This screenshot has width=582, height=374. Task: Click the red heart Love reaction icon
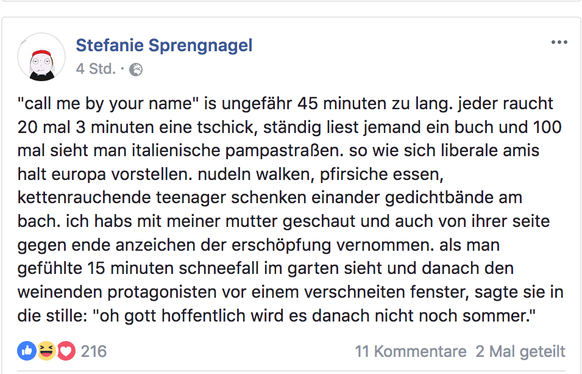coord(66,351)
